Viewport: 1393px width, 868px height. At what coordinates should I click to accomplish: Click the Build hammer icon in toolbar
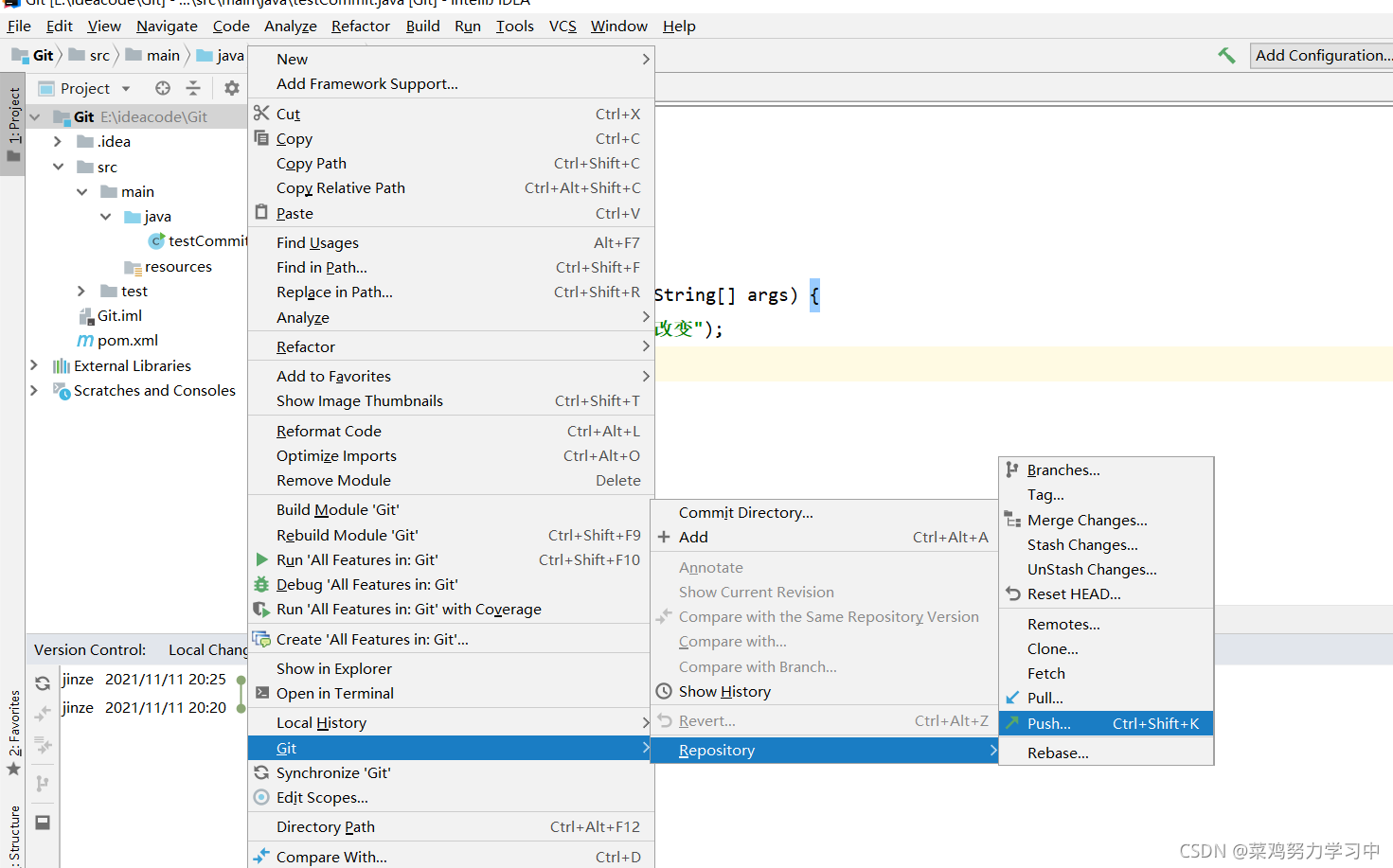[x=1226, y=56]
